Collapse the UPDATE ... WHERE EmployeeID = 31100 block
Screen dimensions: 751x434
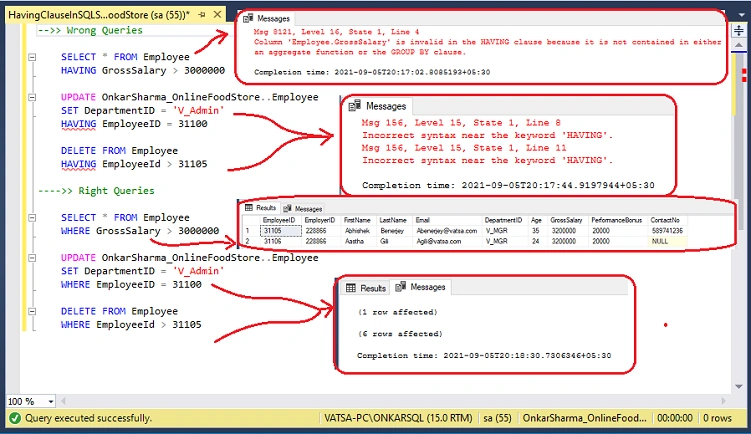point(32,258)
